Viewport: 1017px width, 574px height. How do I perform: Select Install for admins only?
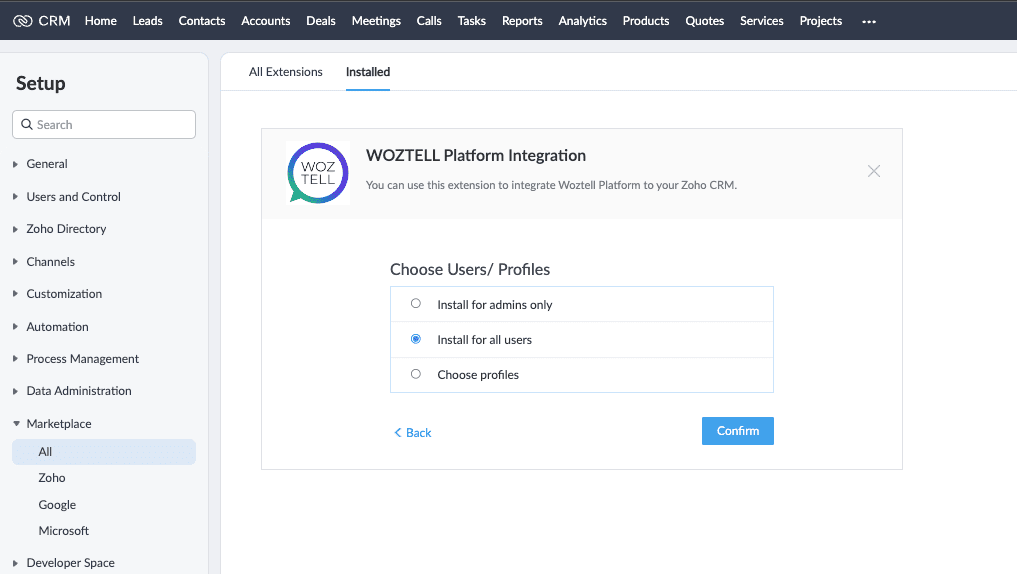pos(416,304)
